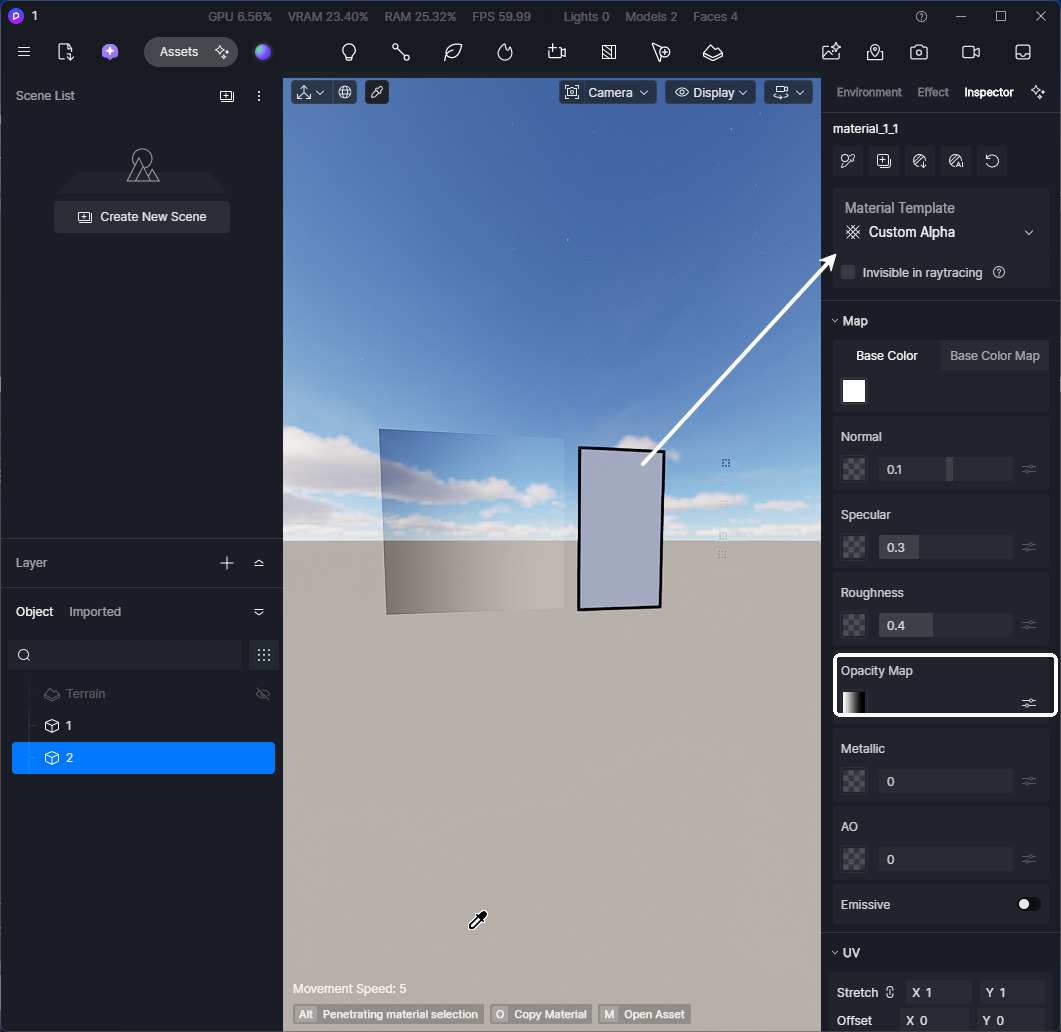Open the Material Template Custom Alpha dropdown

point(939,232)
